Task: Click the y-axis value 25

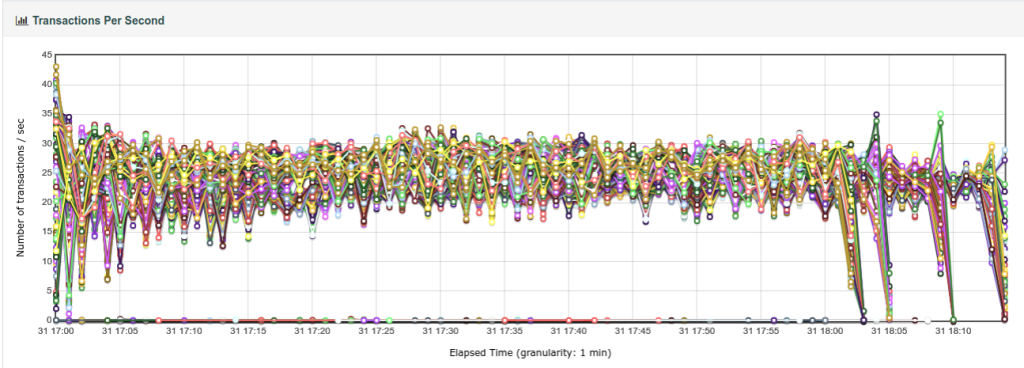Action: click(46, 173)
